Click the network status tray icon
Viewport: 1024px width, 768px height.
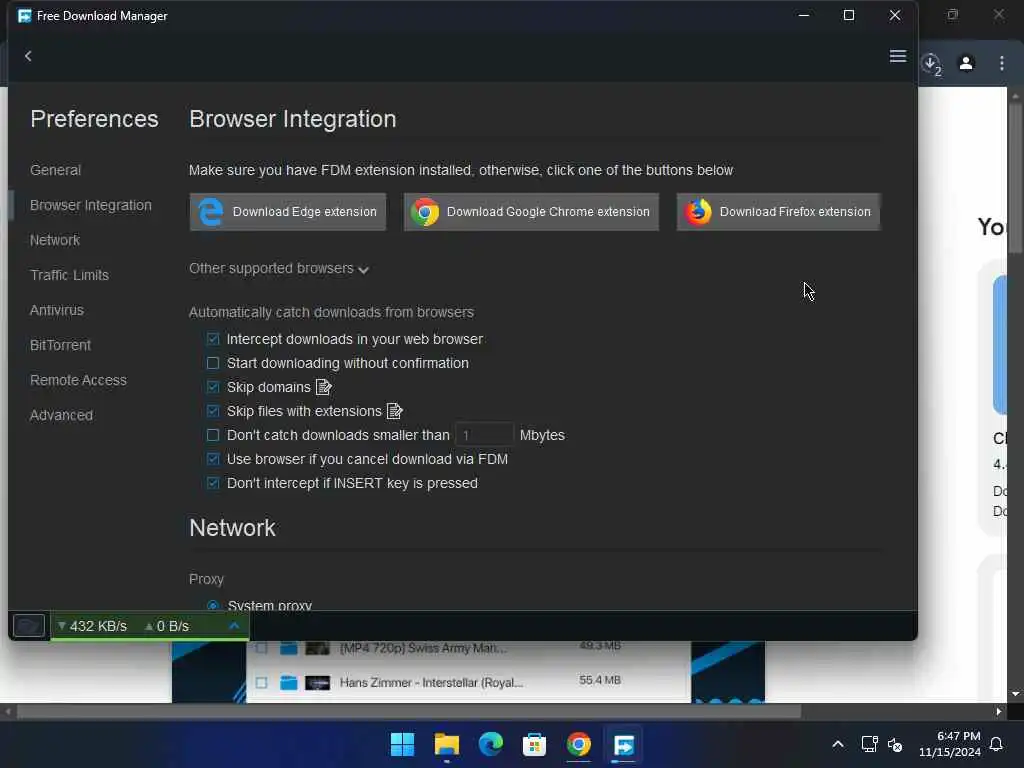(x=869, y=744)
